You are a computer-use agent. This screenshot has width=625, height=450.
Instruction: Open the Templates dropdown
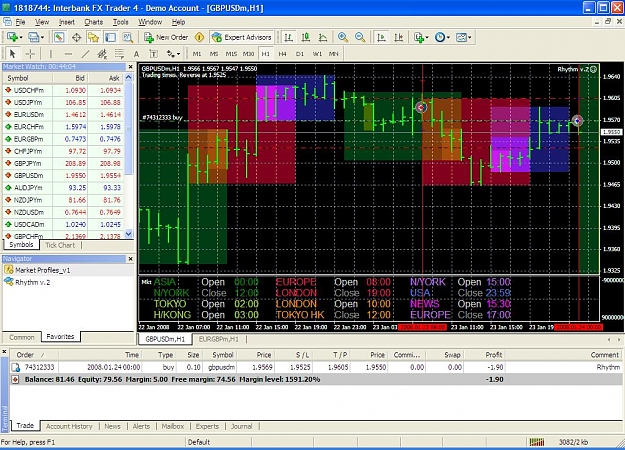pyautogui.click(x=463, y=37)
